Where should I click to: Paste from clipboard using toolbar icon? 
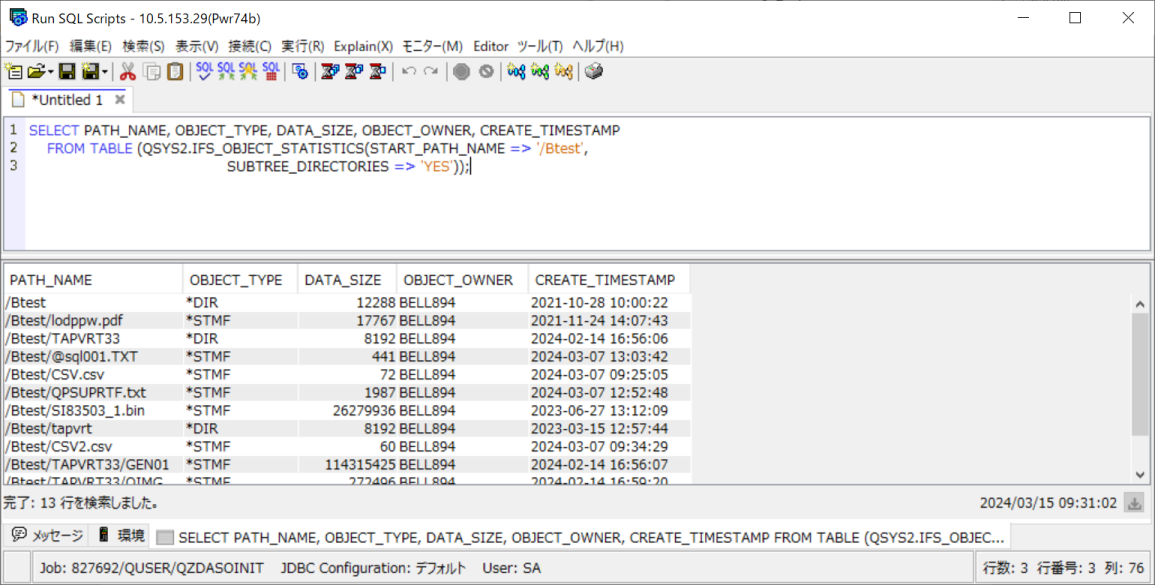(x=175, y=71)
